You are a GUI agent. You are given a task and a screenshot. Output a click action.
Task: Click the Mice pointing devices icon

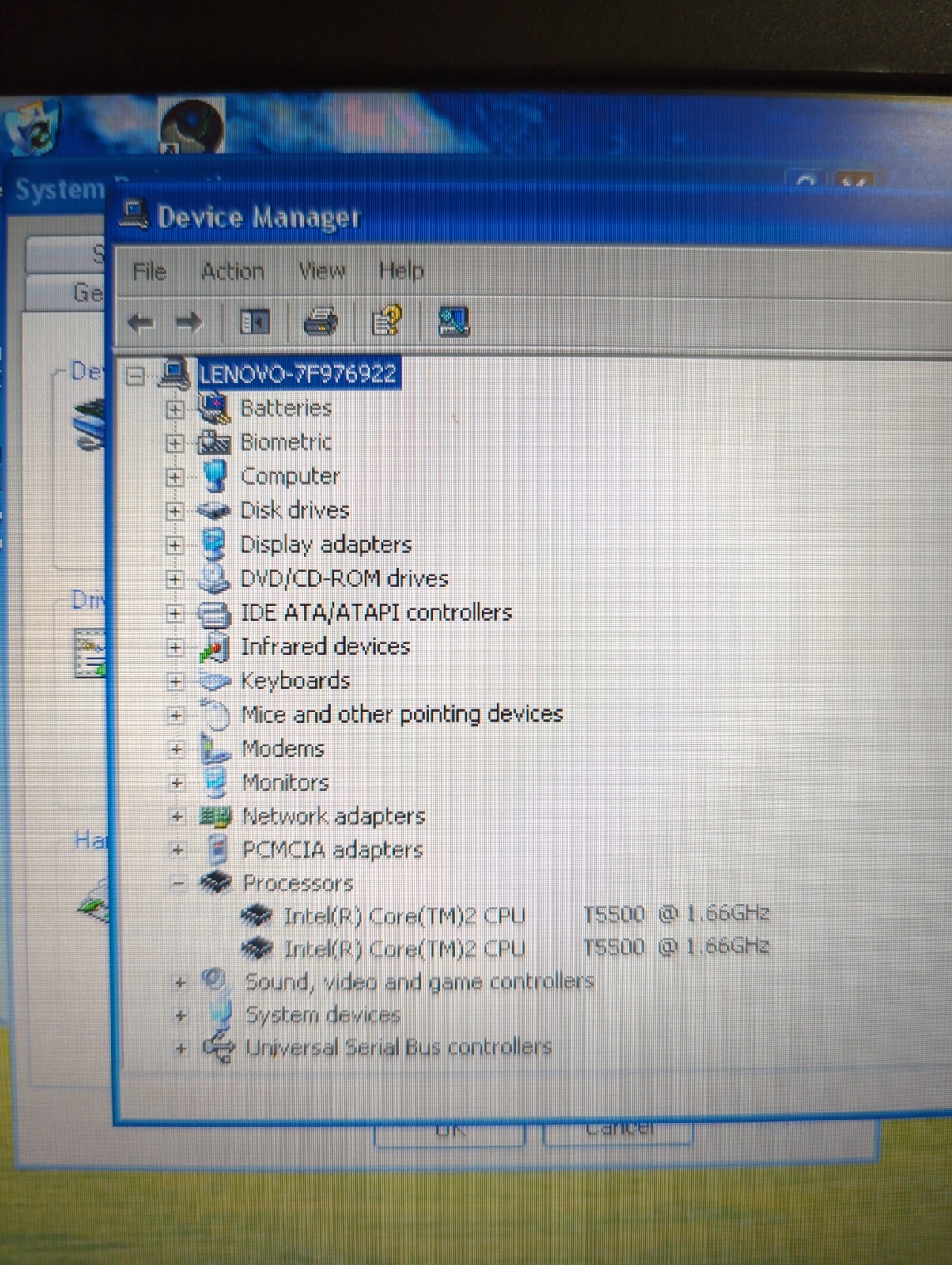tap(215, 715)
